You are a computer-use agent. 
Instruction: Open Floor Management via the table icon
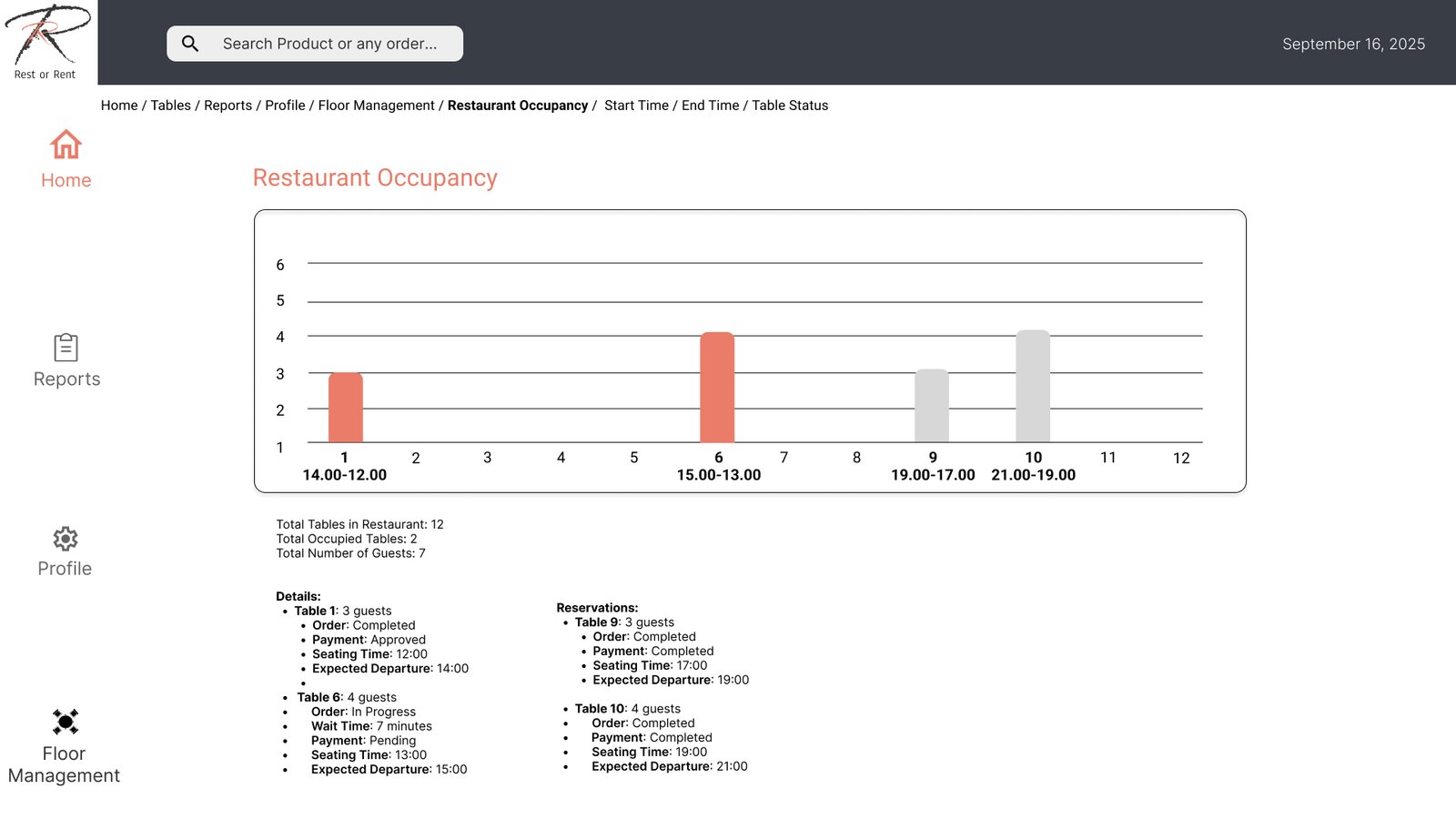click(x=66, y=722)
